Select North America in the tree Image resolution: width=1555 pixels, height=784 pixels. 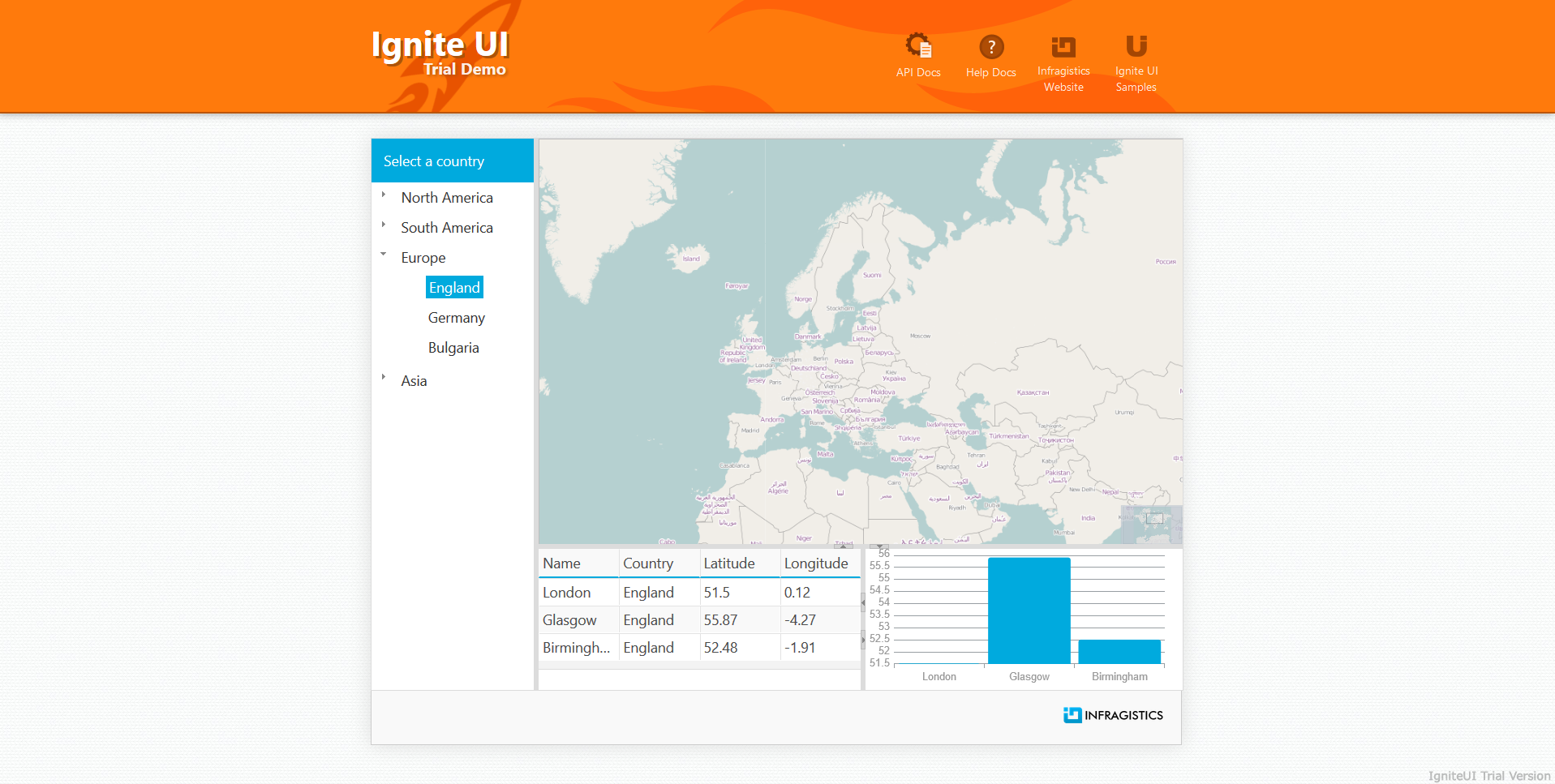(x=447, y=198)
